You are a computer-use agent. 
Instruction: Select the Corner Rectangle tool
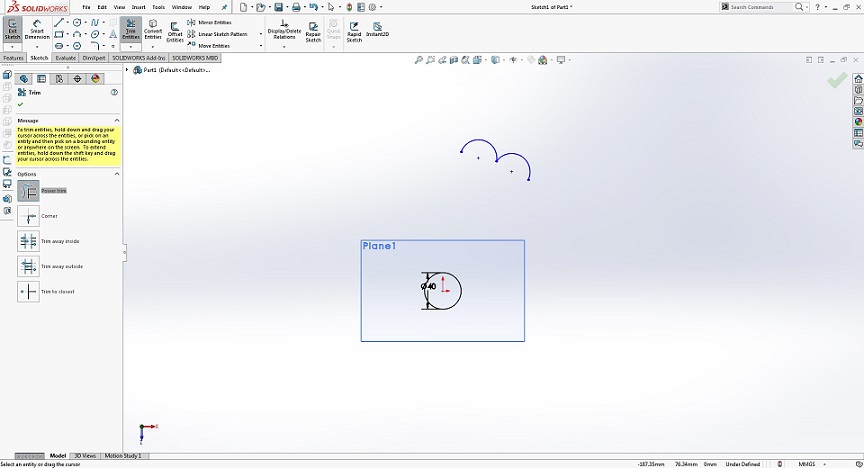click(x=59, y=34)
